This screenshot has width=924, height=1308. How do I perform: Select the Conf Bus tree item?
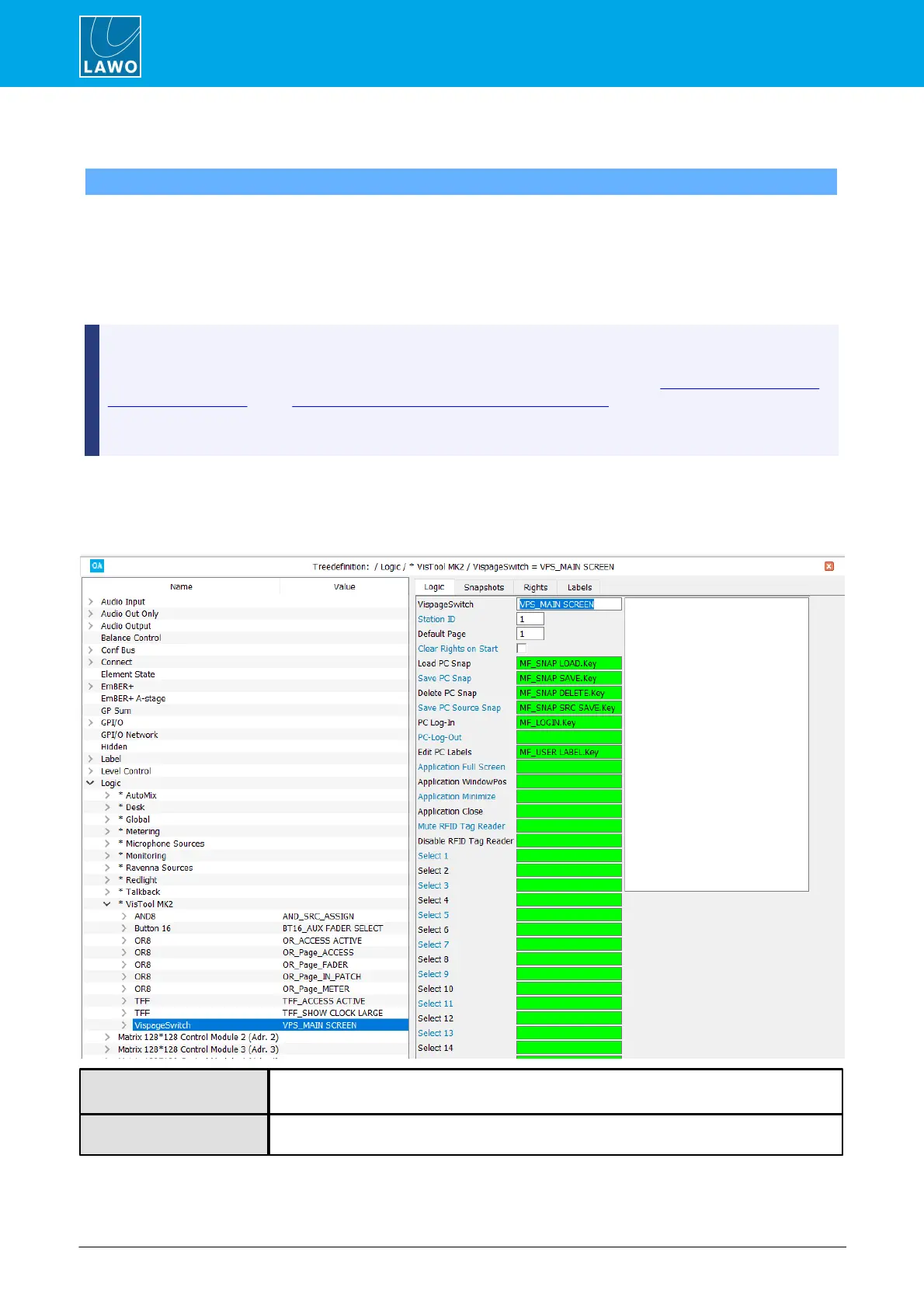tap(118, 650)
